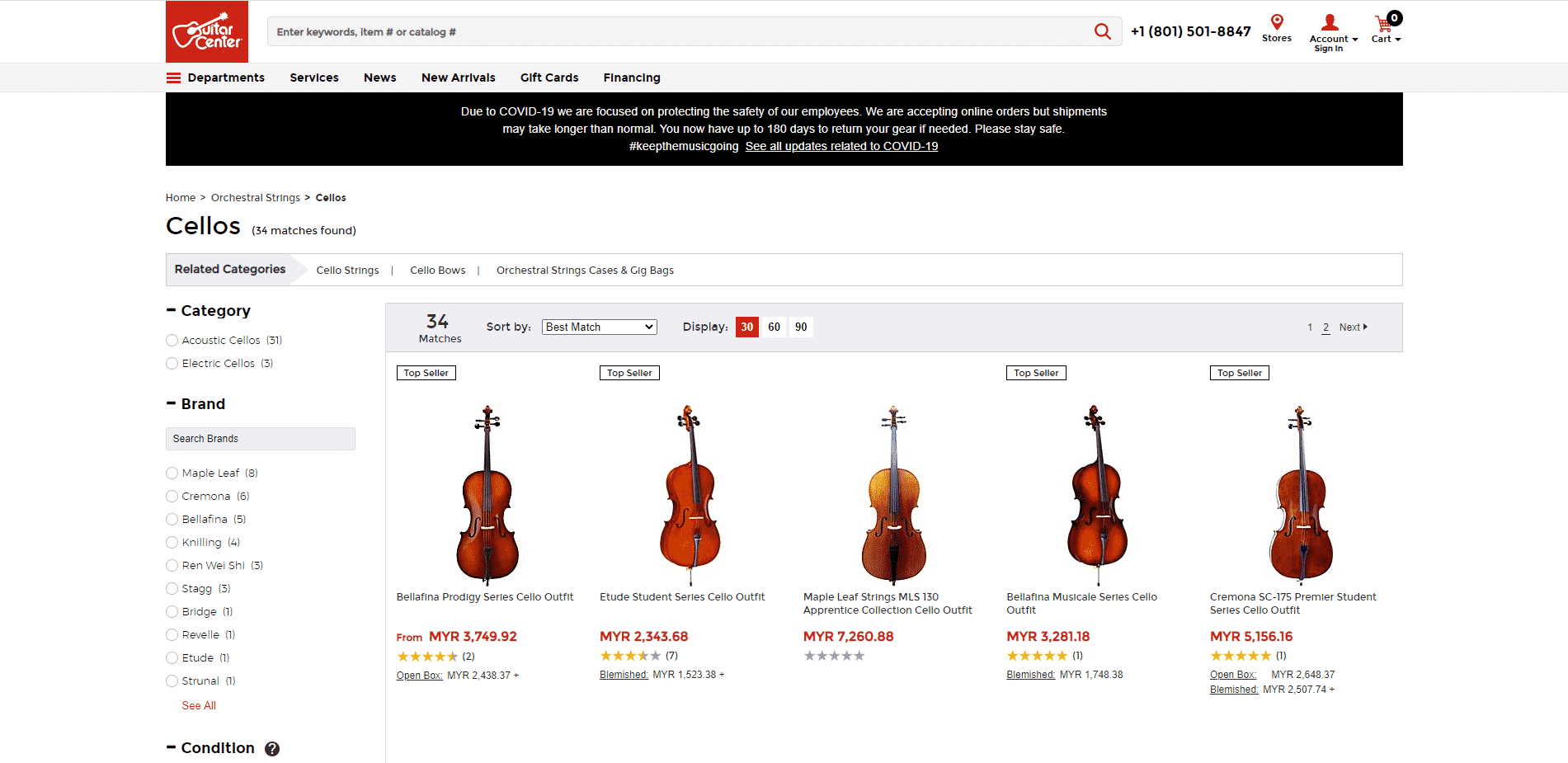Go to Cello Bows related category
This screenshot has width=1568, height=763.
pyautogui.click(x=438, y=271)
